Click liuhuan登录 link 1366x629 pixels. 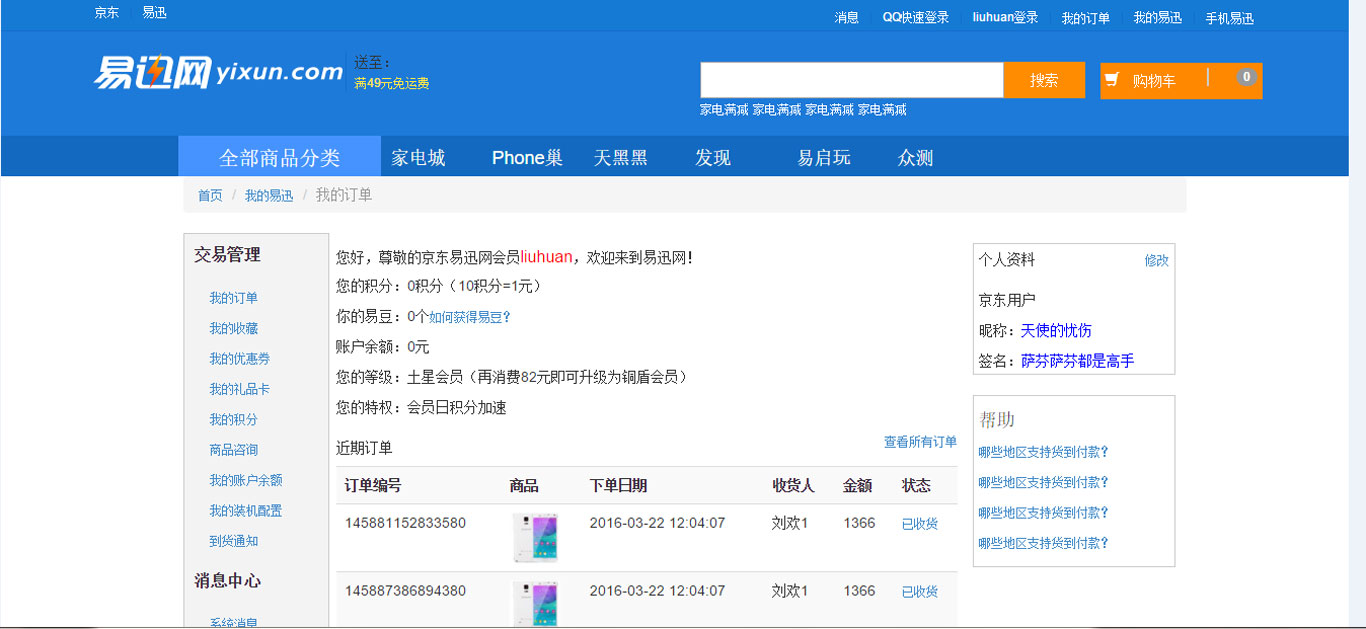(1005, 18)
